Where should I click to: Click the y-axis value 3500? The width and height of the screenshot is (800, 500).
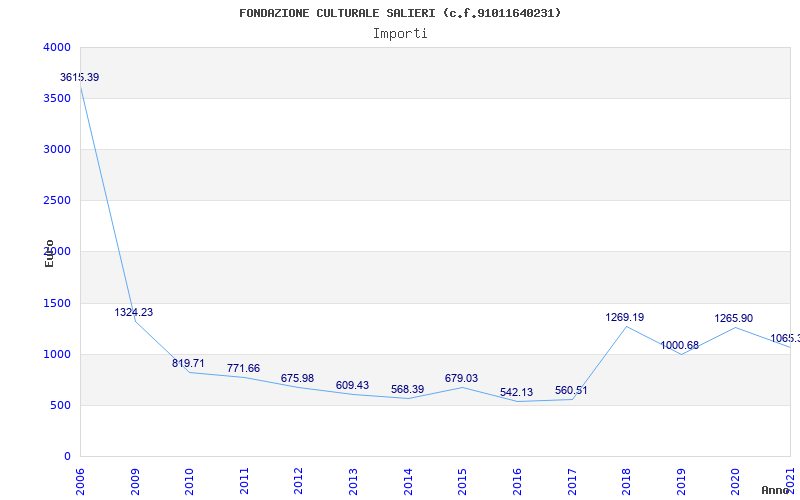57,98
